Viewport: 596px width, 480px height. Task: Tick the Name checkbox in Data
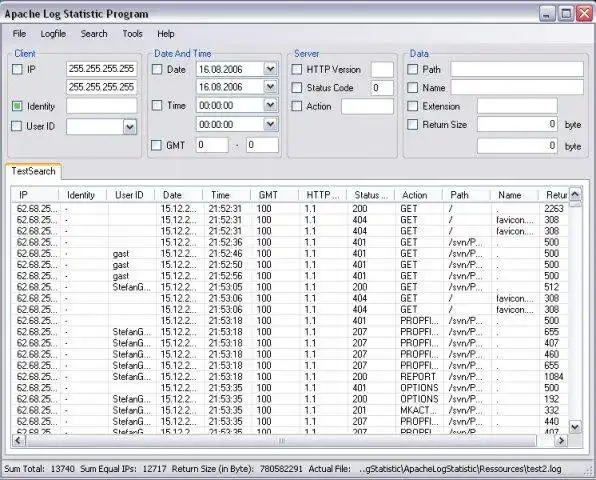412,87
